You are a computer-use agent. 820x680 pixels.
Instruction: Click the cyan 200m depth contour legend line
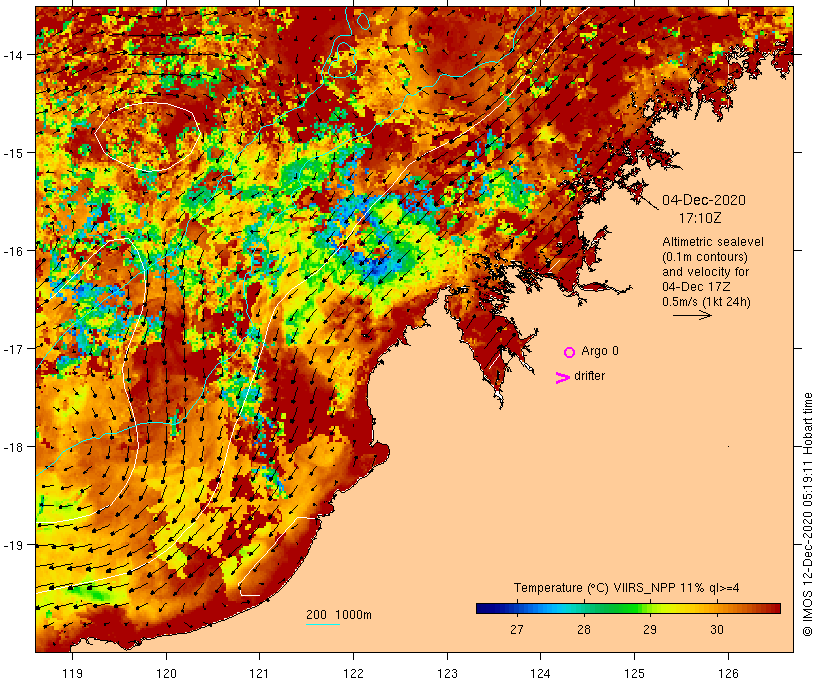[x=323, y=624]
